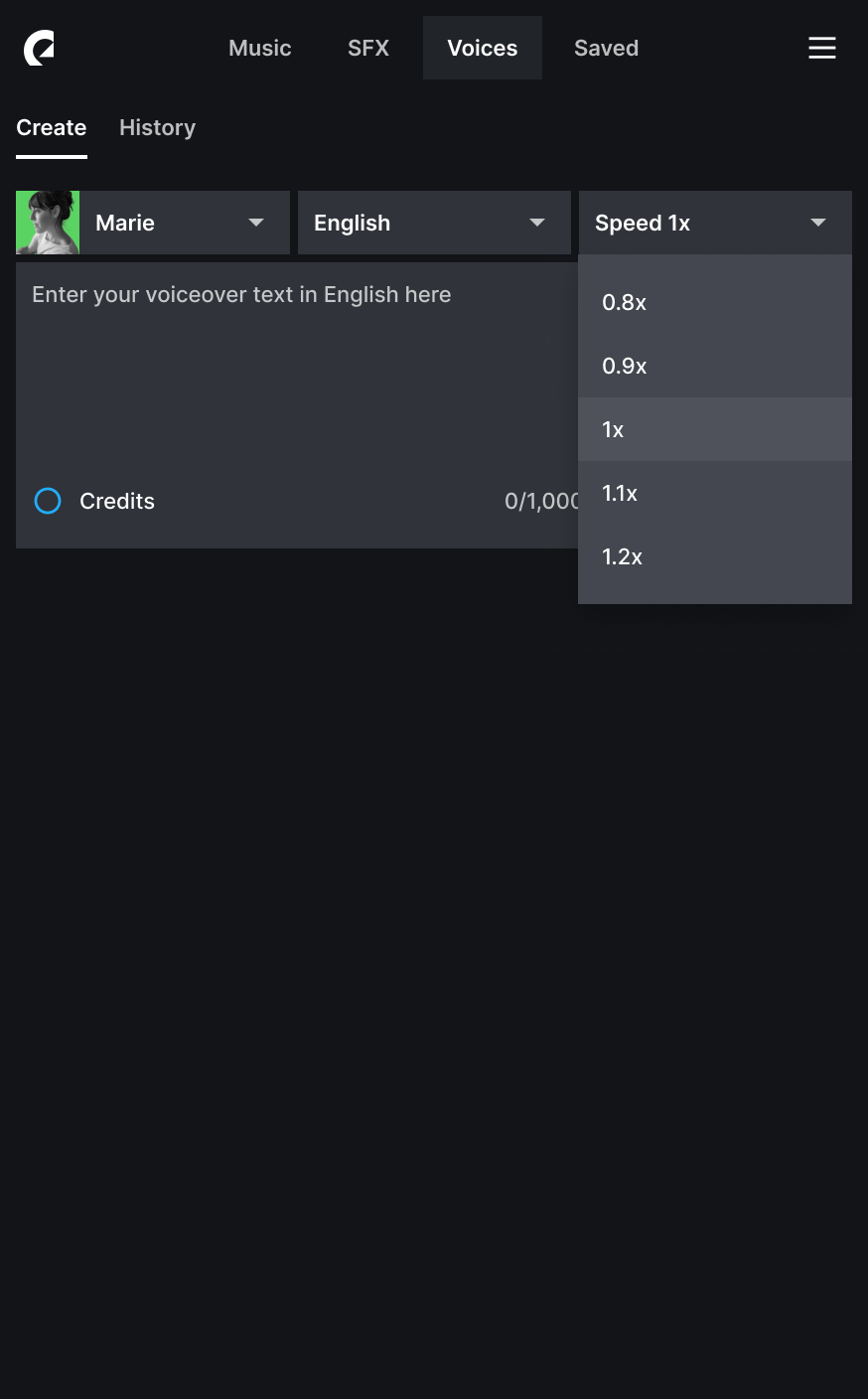Open the SFX tab
Screen dimensions: 868x1399
[368, 48]
